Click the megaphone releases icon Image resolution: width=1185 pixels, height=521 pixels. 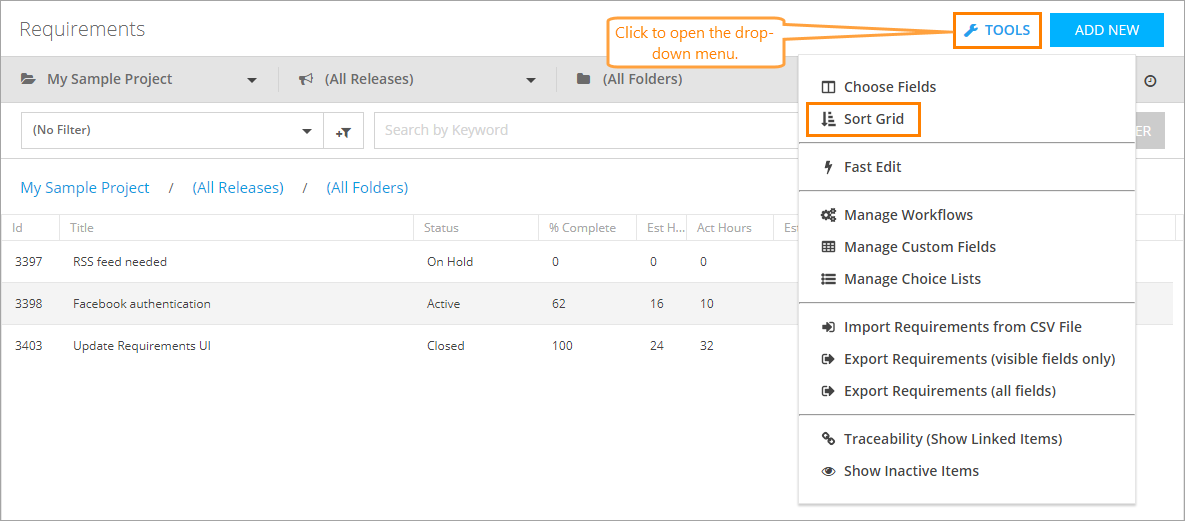tap(306, 79)
